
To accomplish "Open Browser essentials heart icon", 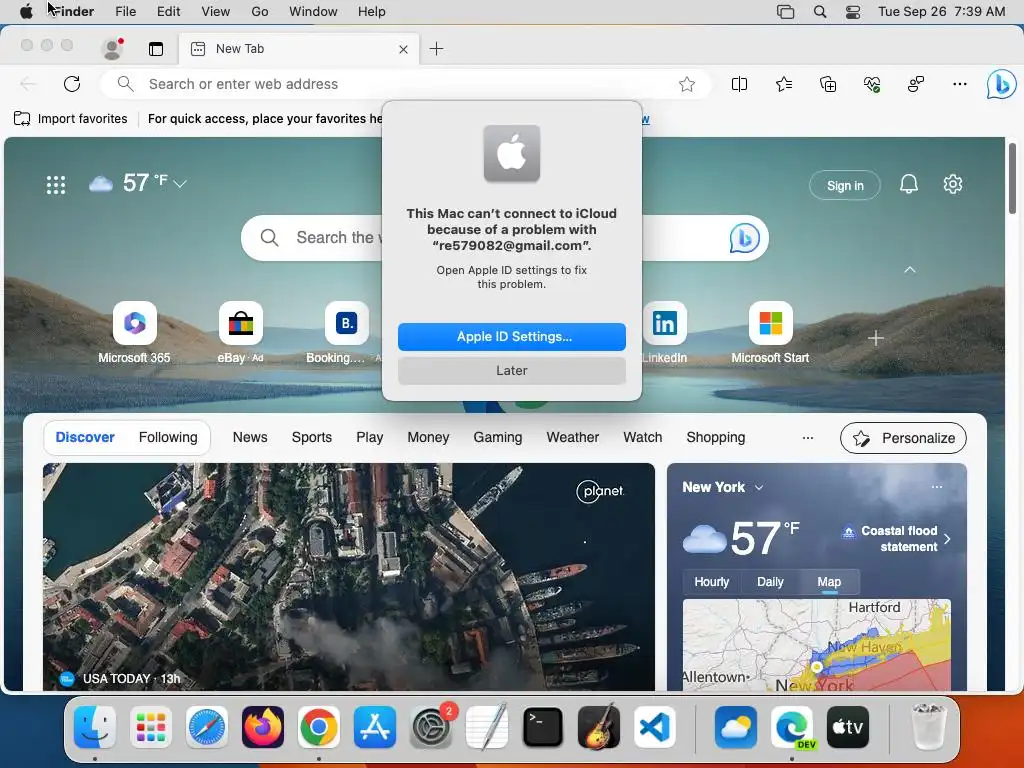I will (872, 84).
